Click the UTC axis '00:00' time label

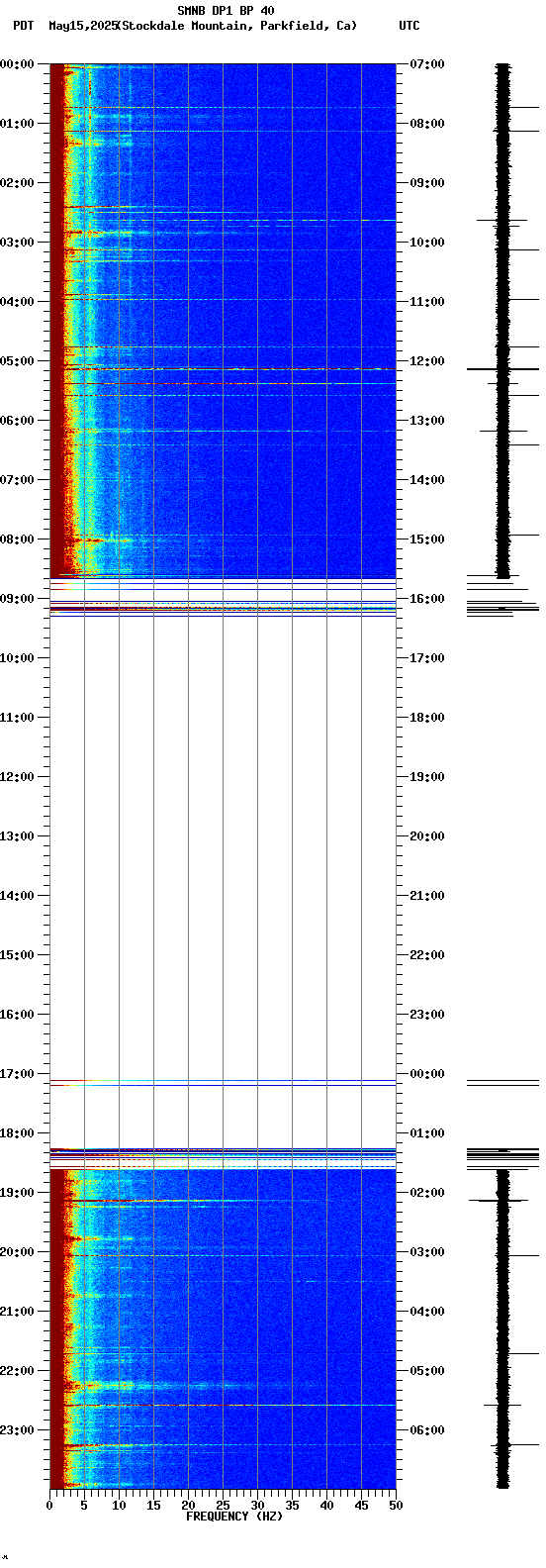pos(427,1074)
